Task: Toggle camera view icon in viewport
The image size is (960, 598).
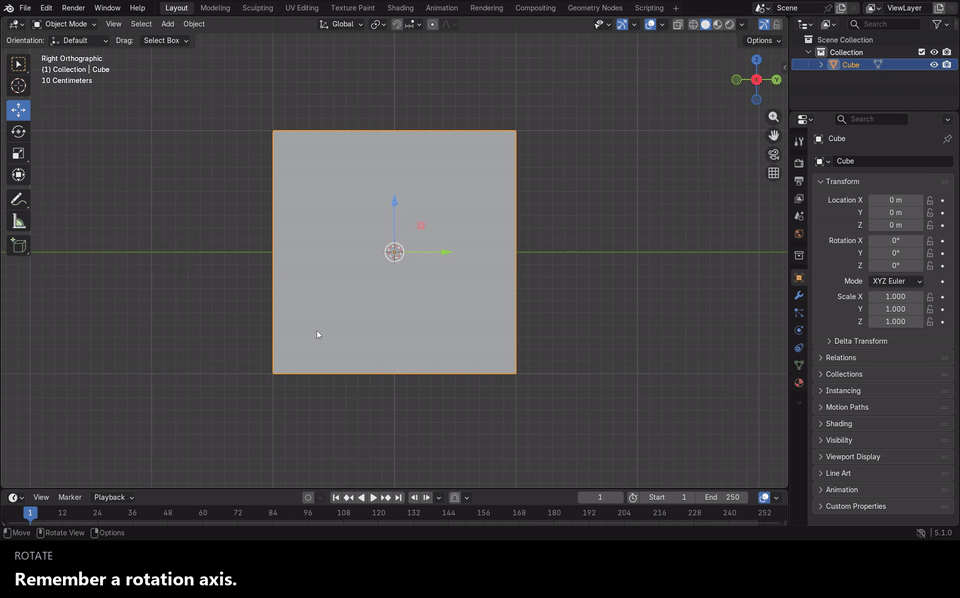Action: 774,154
